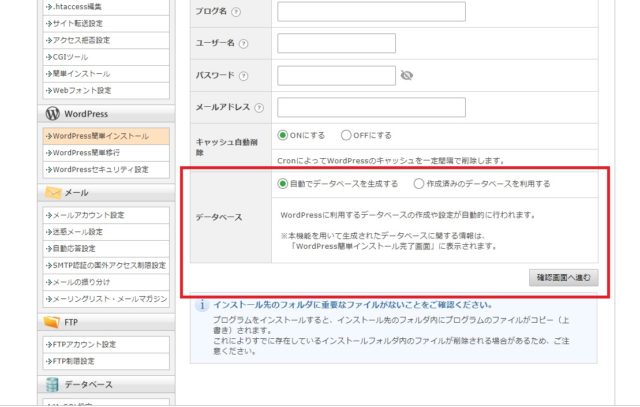Viewport: 640px width, 407px height.
Task: Select 作成済みのデータベースを利用する option
Action: pos(418,184)
